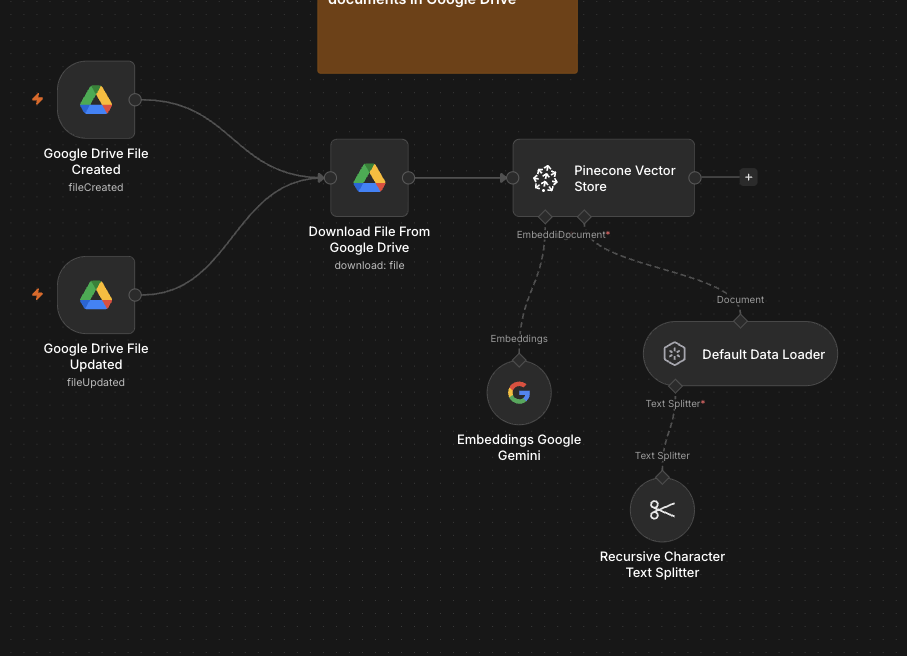This screenshot has width=907, height=656.
Task: Select the brown sticky note at top
Action: click(x=447, y=36)
